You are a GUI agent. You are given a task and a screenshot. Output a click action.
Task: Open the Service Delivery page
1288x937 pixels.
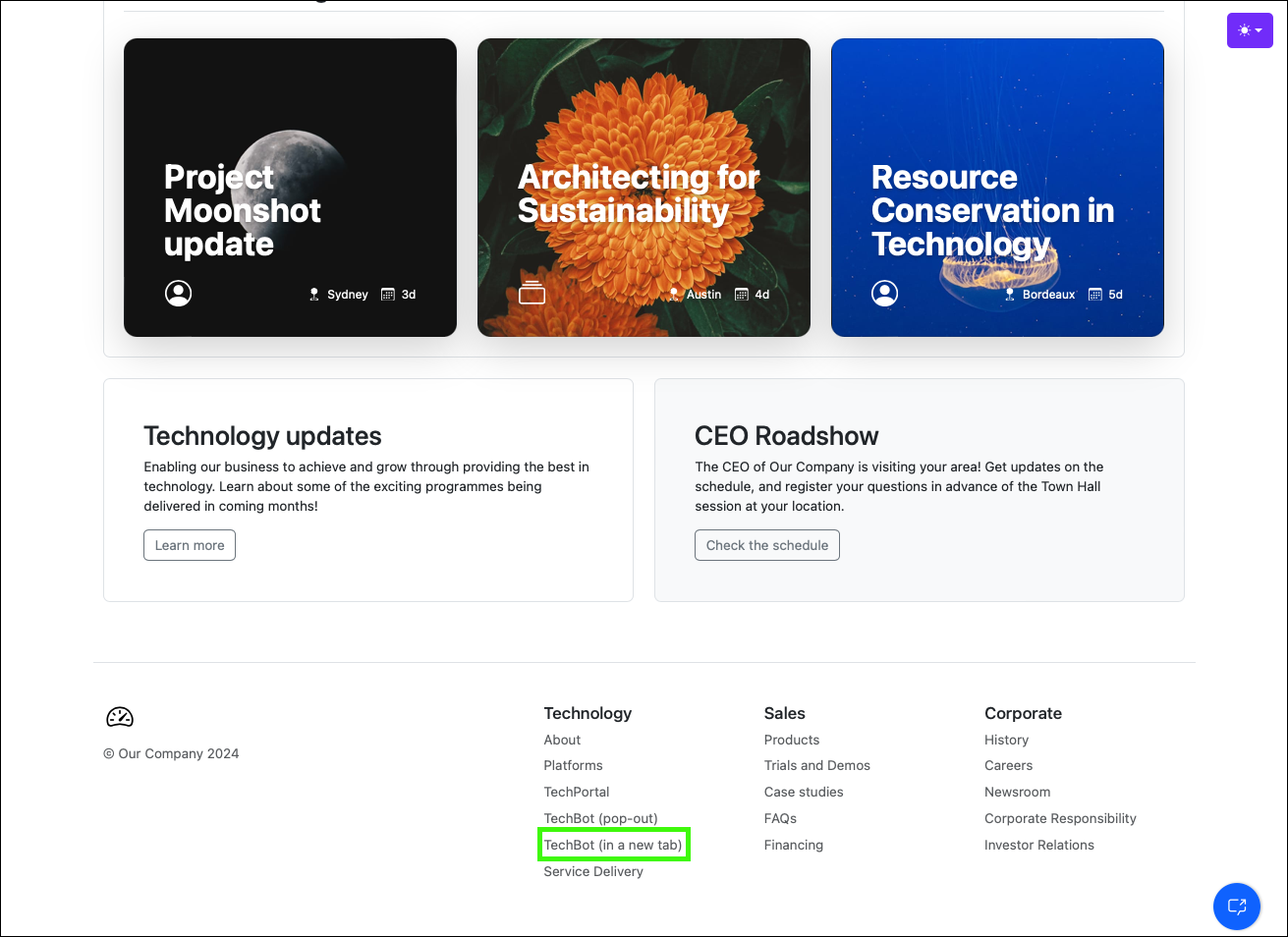593,871
